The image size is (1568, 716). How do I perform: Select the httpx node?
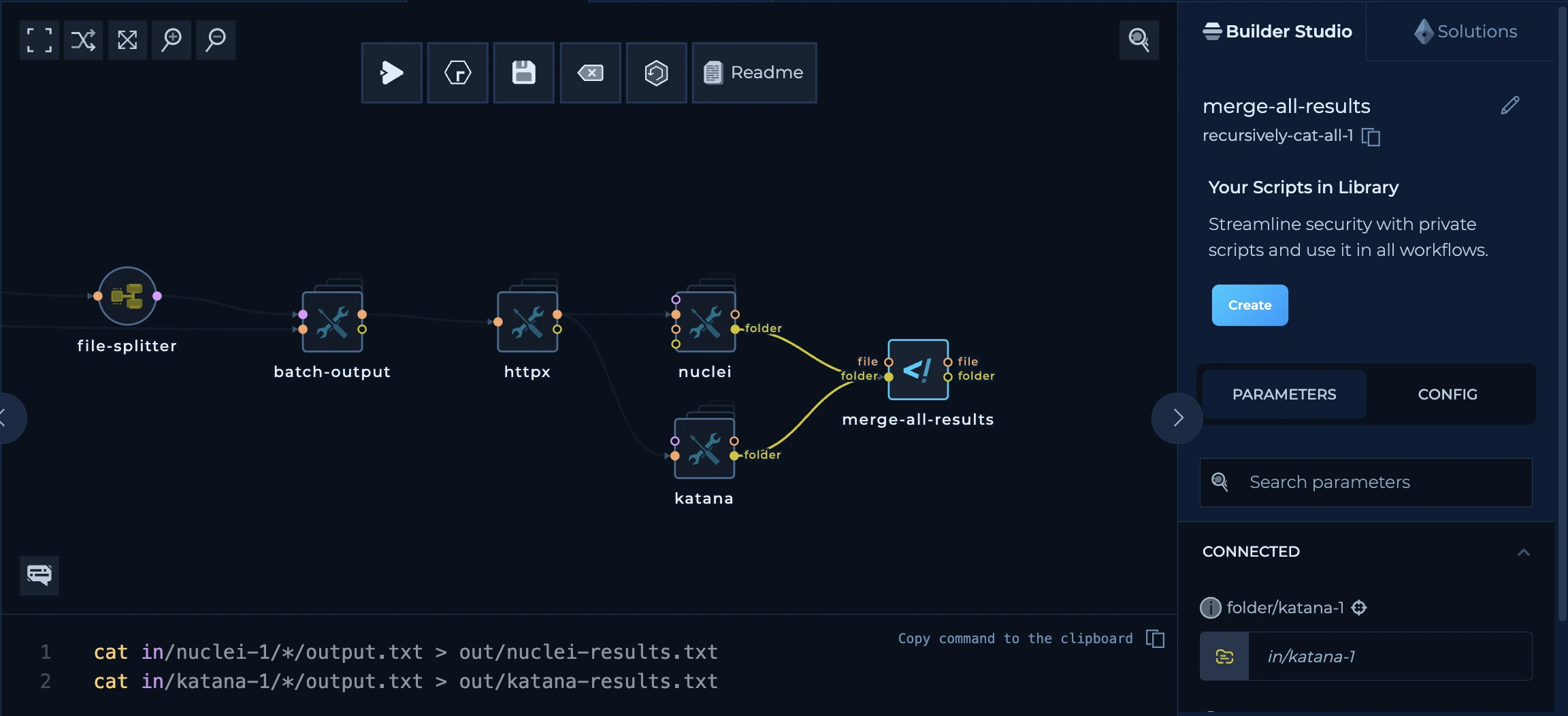point(527,321)
